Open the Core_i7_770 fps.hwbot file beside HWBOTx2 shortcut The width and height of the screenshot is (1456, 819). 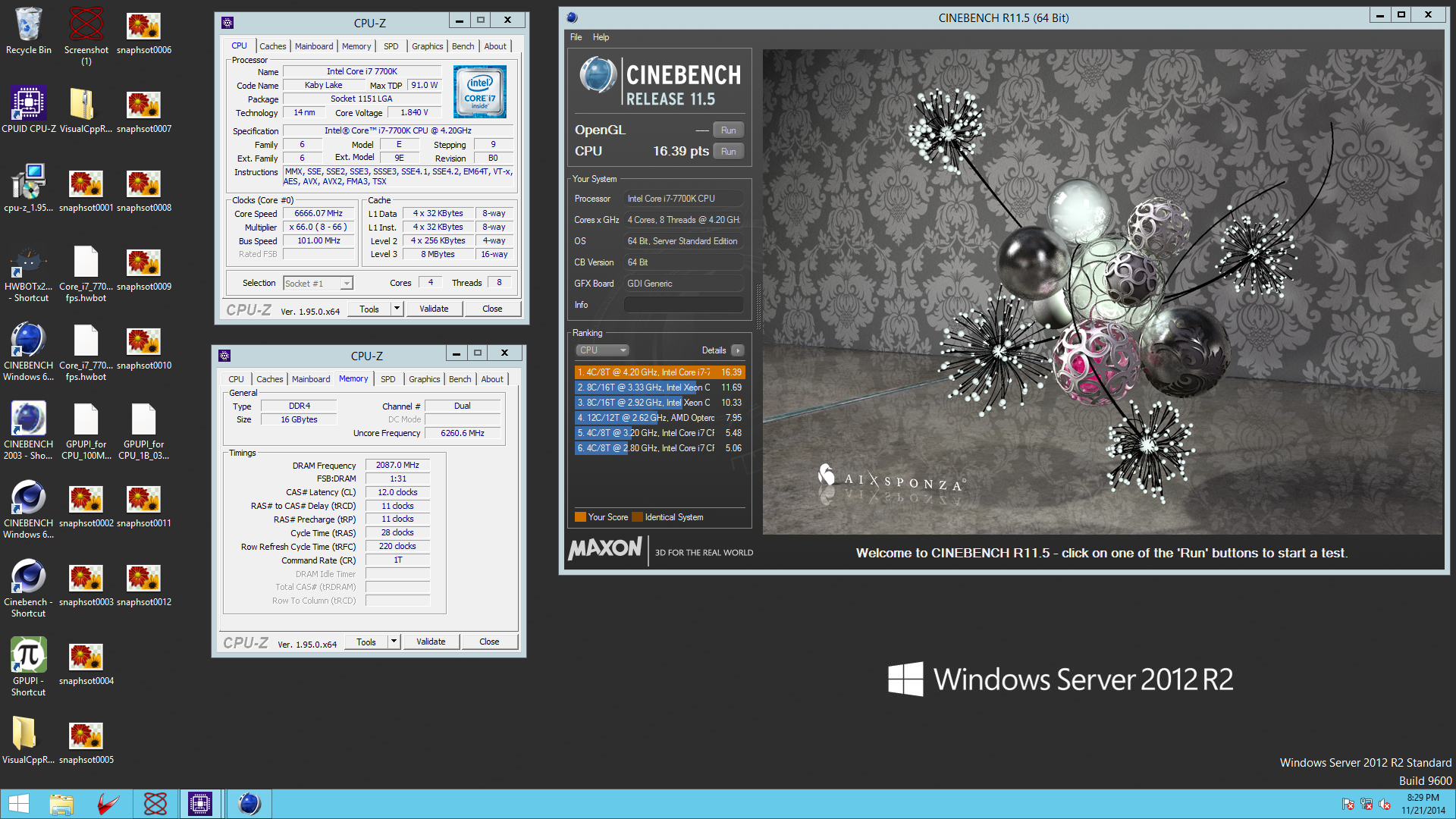click(x=86, y=274)
